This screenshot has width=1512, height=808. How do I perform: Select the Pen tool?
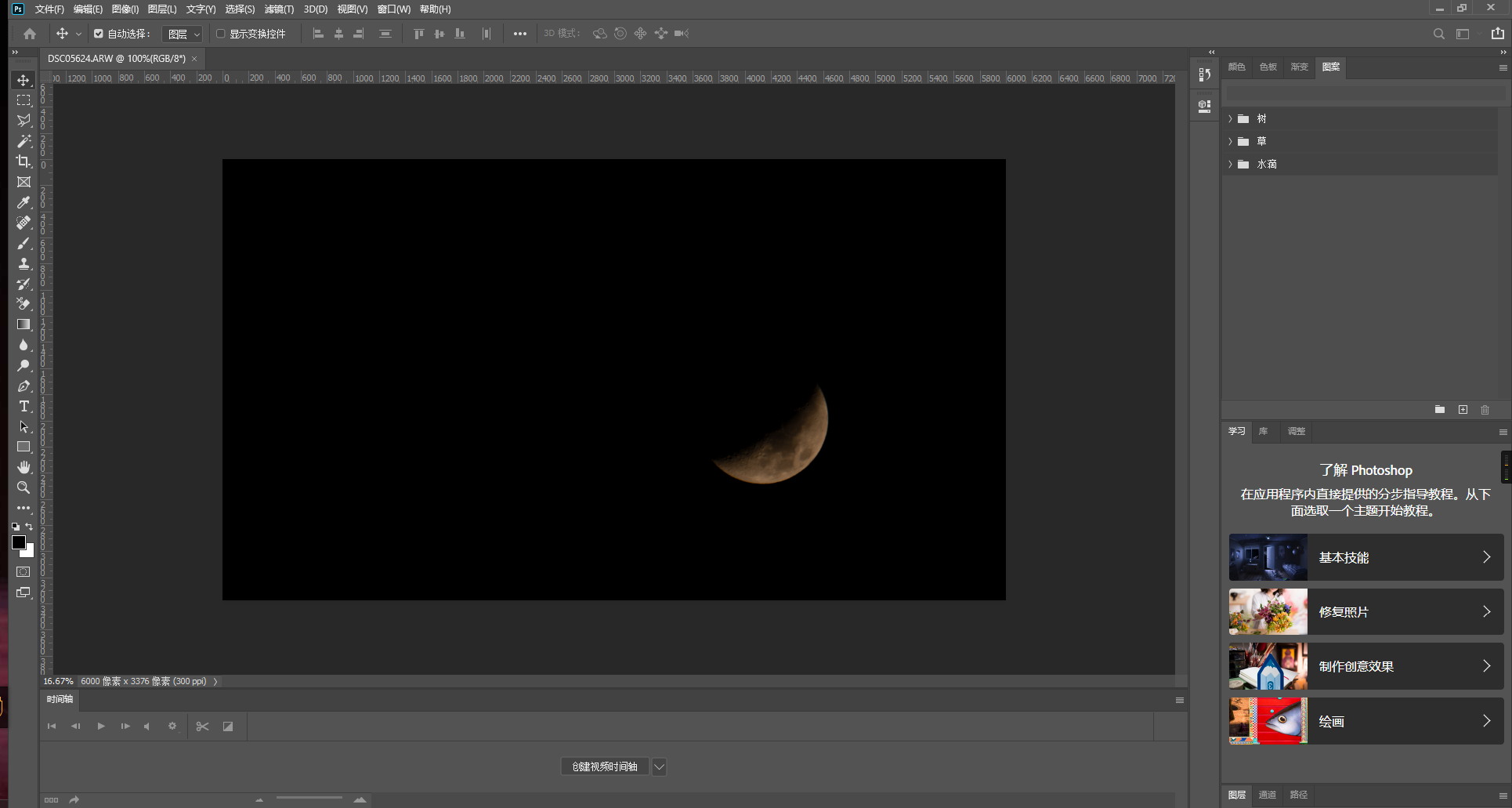coord(24,386)
